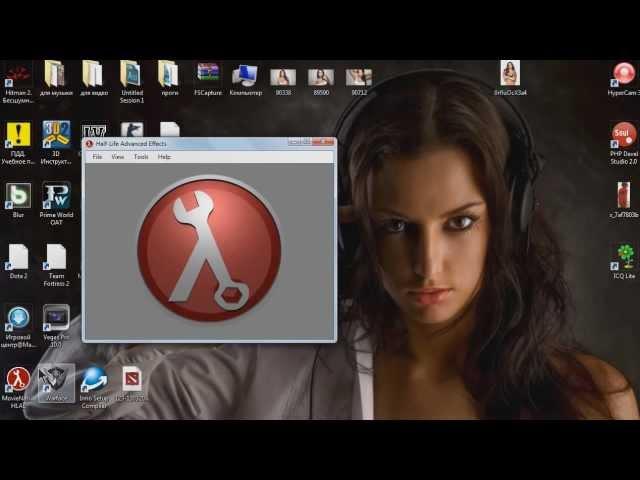Select the 90338 image thumbnail
Screen dimensions: 640x480
point(283,82)
